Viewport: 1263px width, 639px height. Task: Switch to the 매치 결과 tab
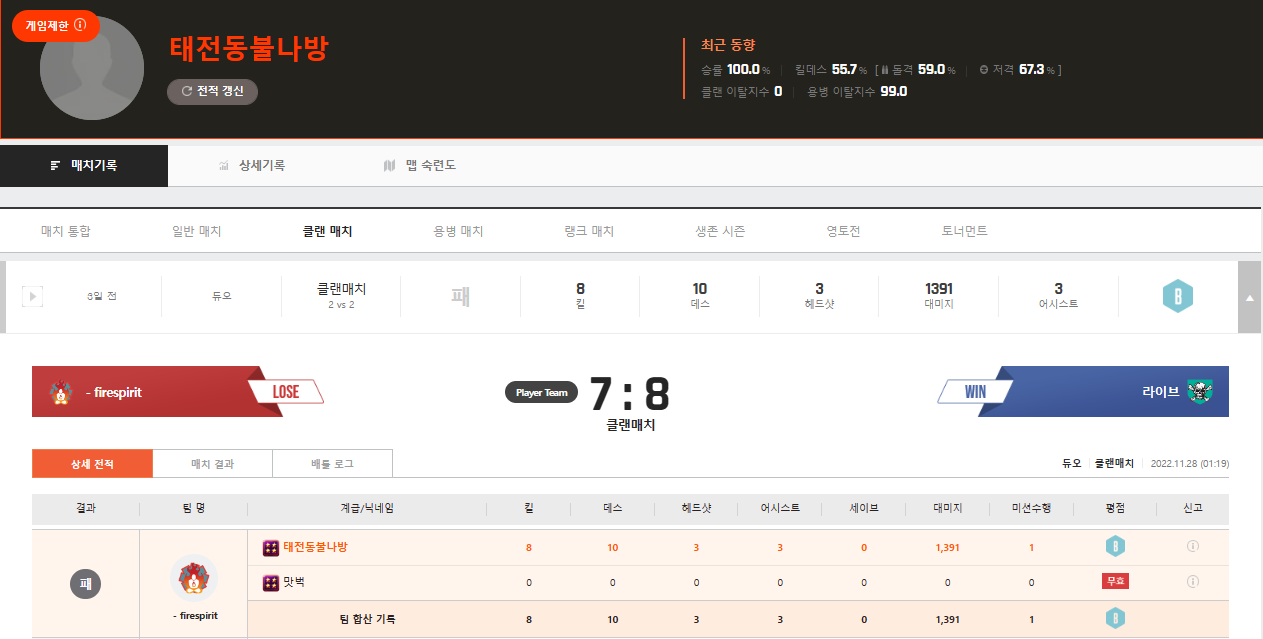212,464
